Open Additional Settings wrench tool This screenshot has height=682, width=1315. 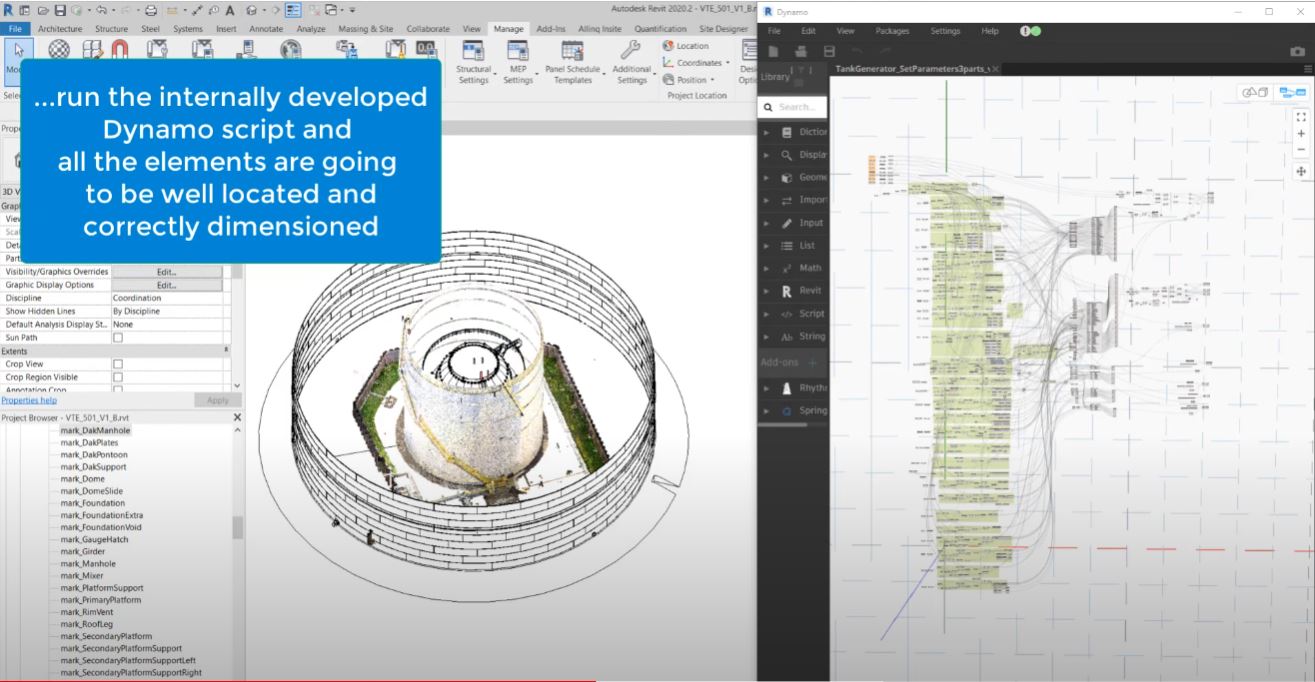[x=631, y=62]
